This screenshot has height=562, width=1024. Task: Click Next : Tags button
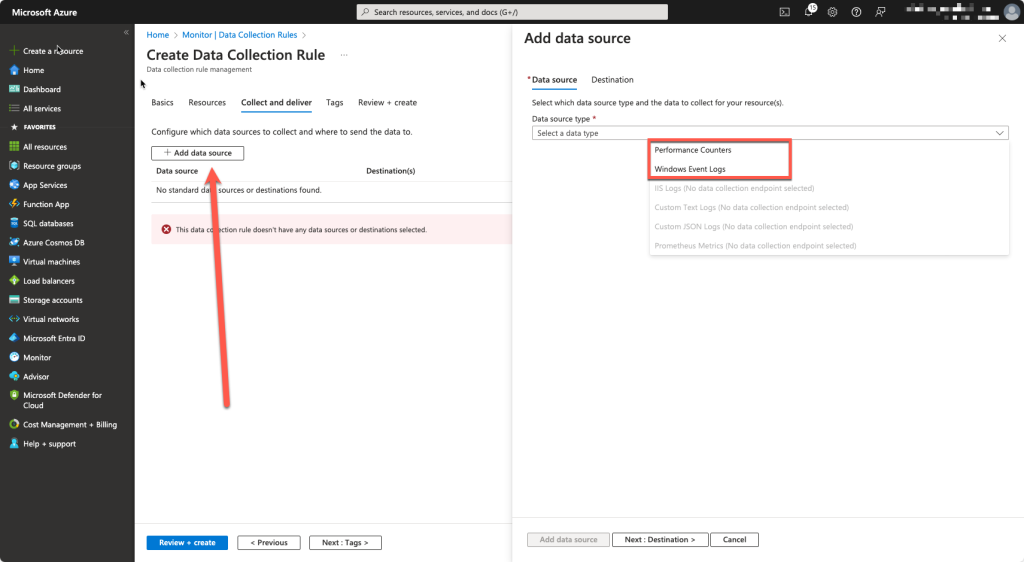(x=345, y=542)
